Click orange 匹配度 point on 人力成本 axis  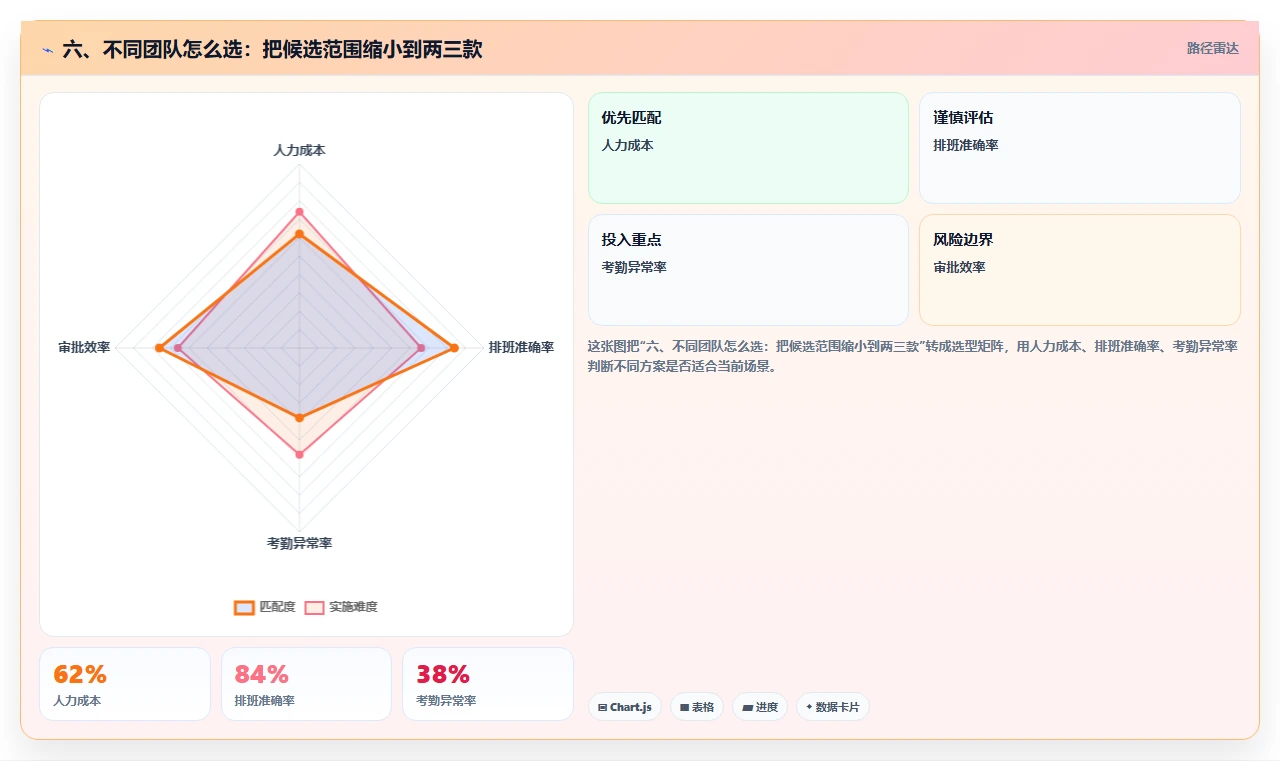click(299, 234)
